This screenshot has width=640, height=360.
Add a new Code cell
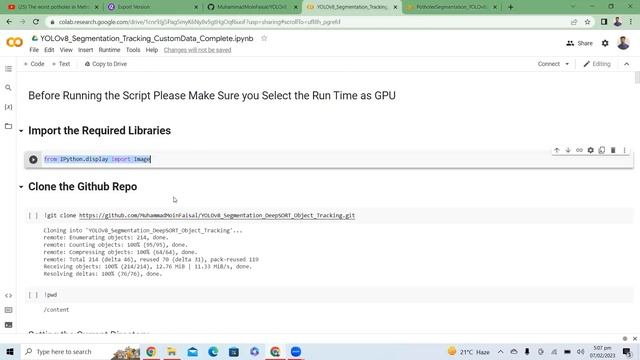tap(34, 64)
